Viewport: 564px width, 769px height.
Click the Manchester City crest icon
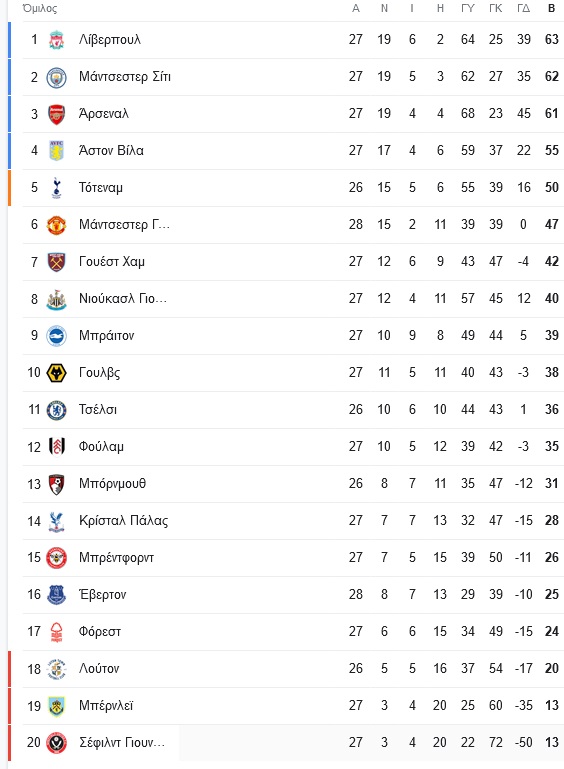(56, 77)
